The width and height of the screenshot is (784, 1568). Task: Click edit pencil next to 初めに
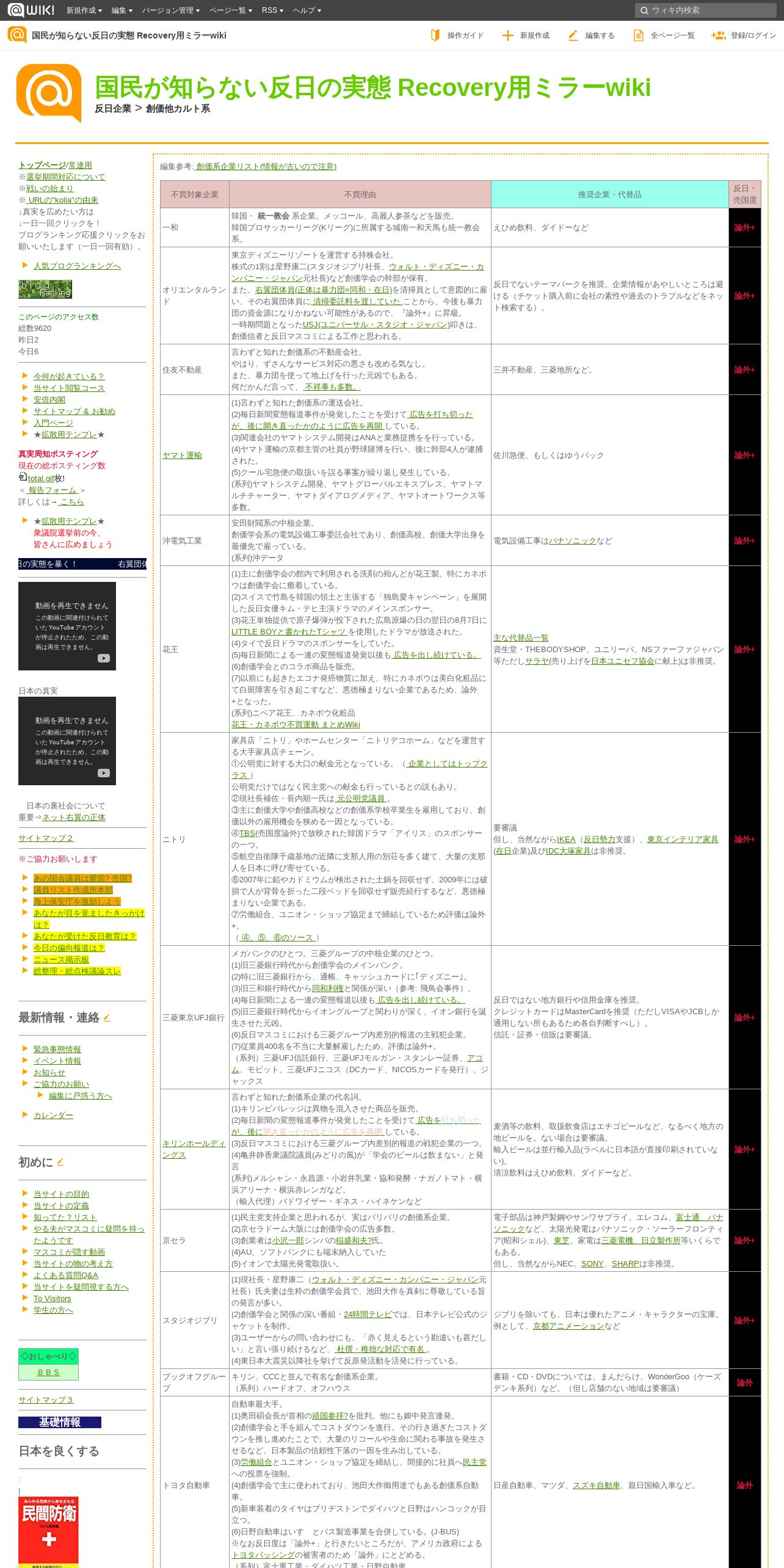(60, 1163)
